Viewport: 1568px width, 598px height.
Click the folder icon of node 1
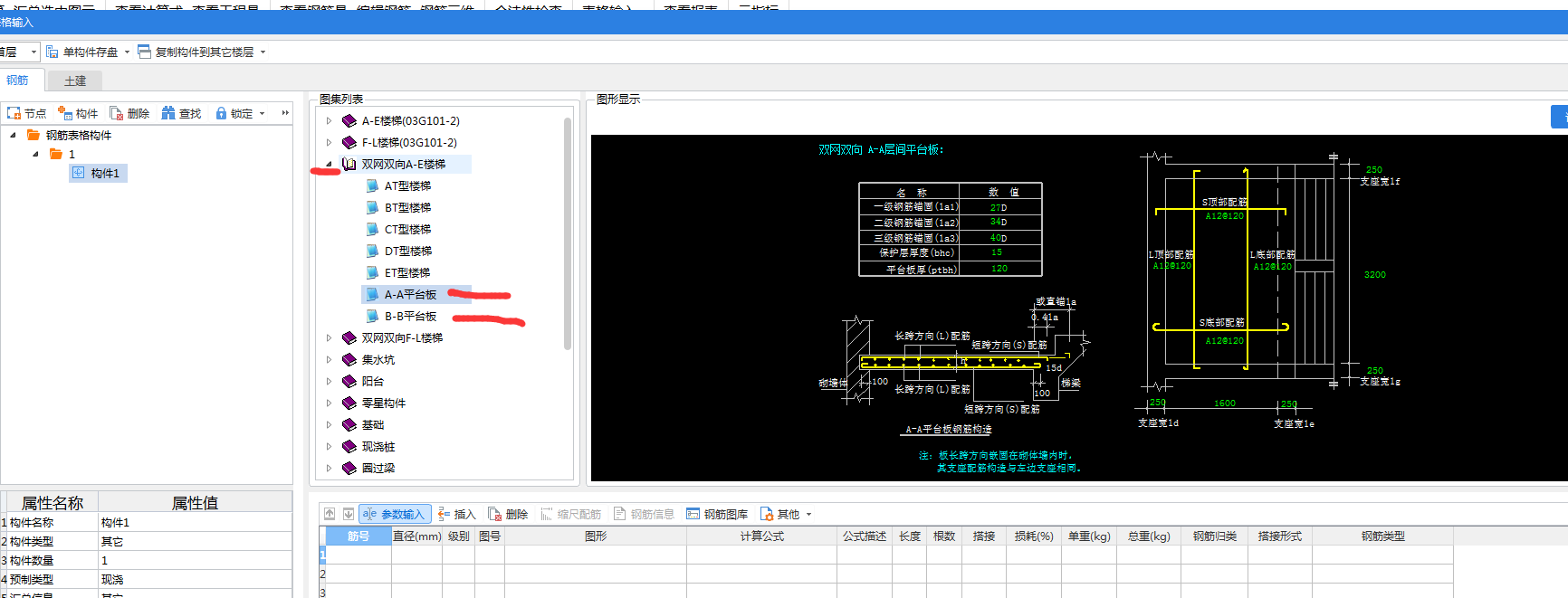56,154
